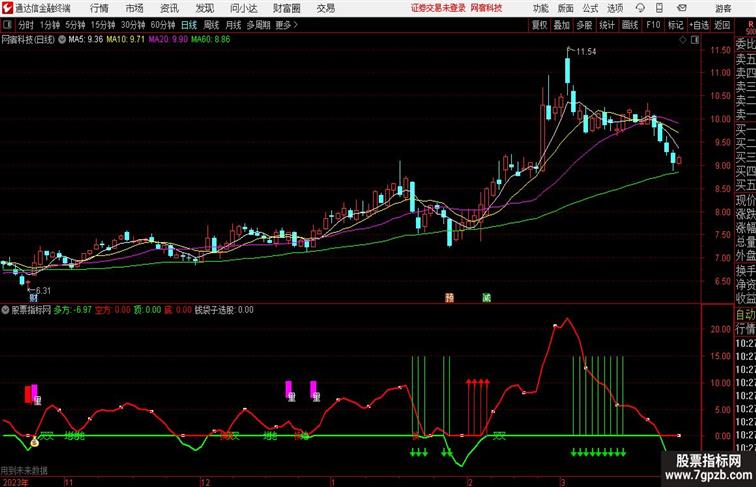
Task: Open the 问小达 menu
Action: coord(243,8)
